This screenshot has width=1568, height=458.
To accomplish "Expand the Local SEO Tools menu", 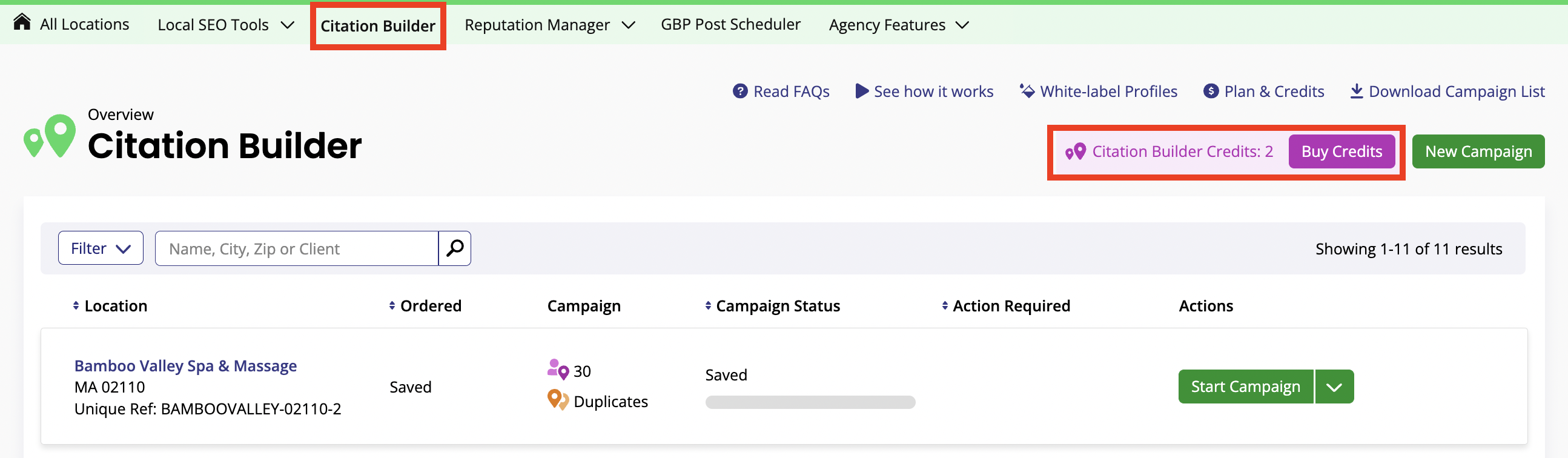I will [226, 25].
